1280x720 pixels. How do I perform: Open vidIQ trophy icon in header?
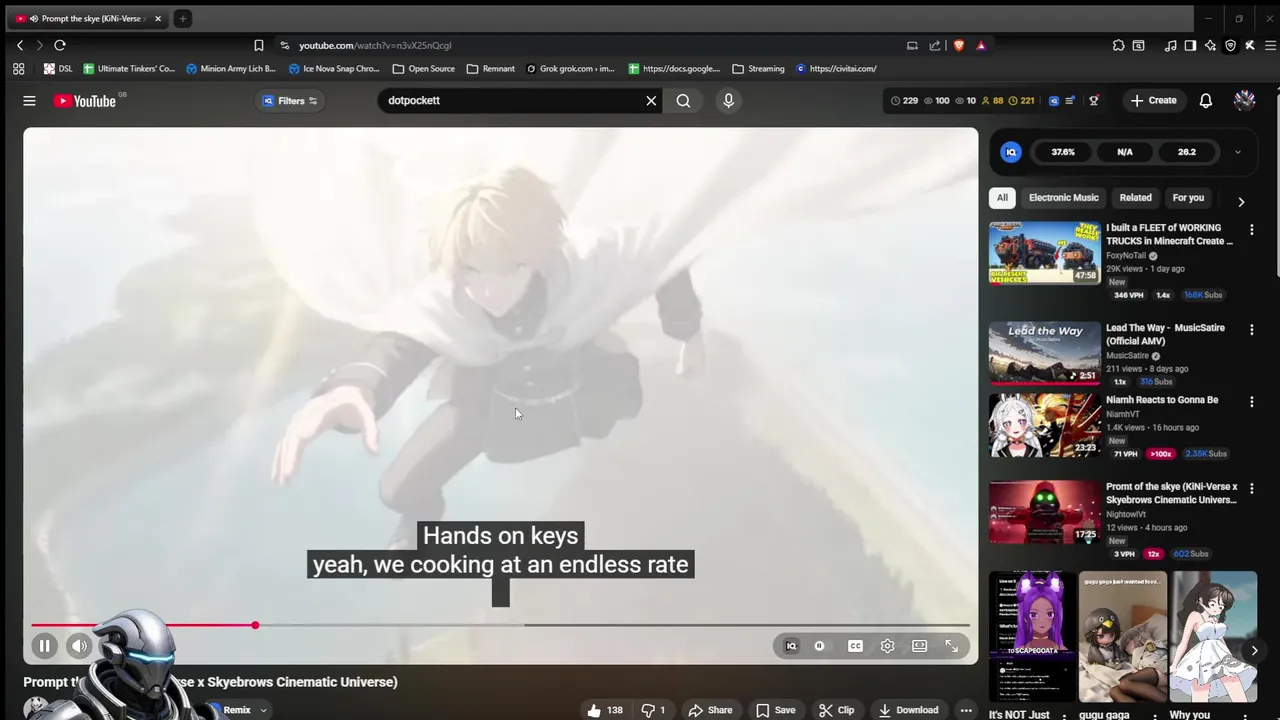coord(1093,101)
